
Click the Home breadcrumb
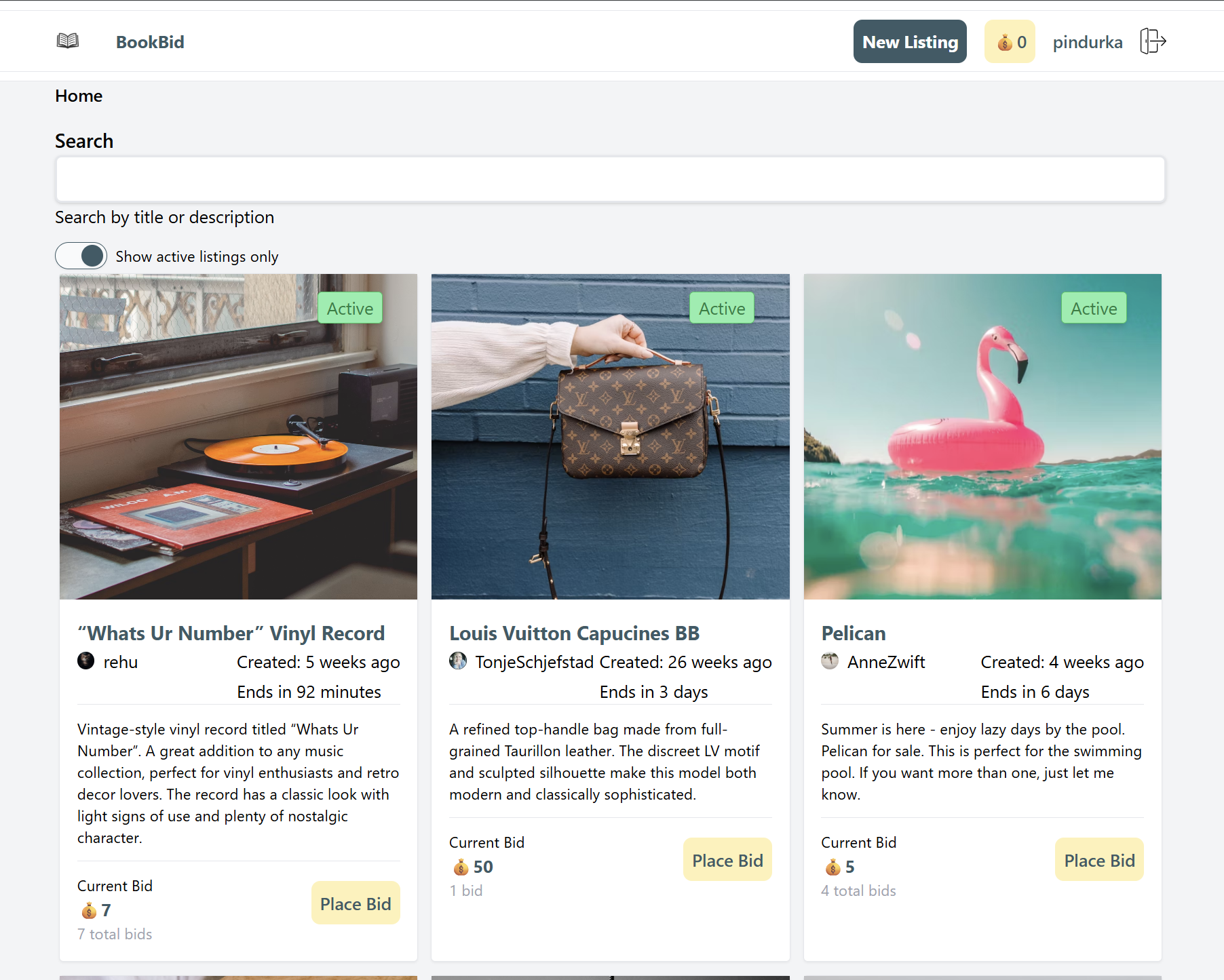click(79, 96)
